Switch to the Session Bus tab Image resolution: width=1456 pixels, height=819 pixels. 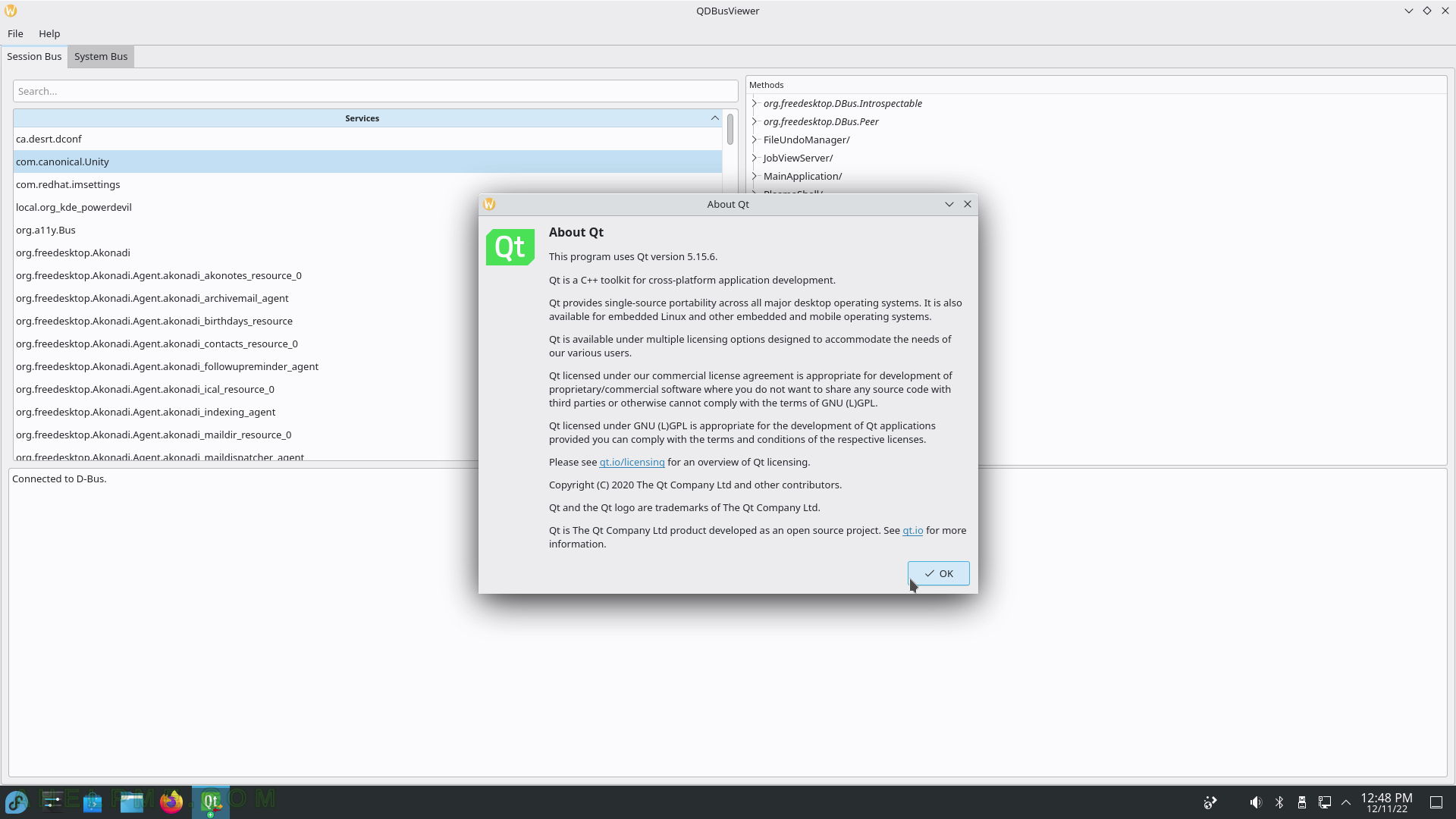34,56
